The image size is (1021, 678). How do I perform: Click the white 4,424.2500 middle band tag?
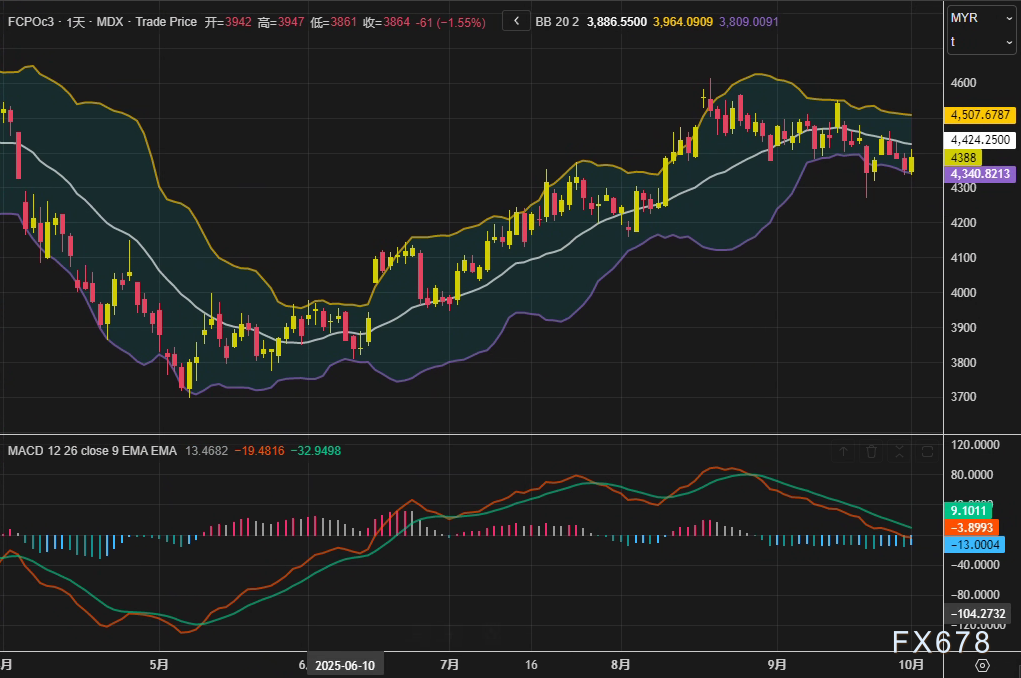point(980,140)
